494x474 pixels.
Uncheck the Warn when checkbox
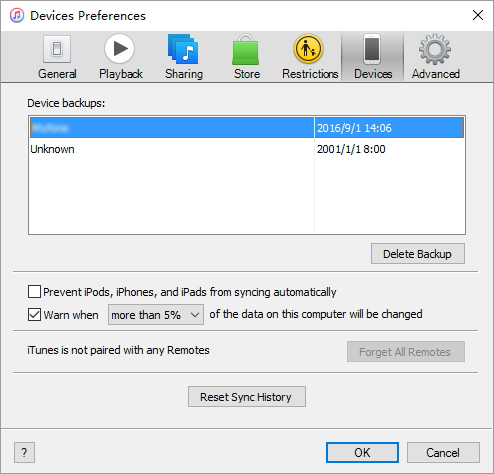pos(34,315)
